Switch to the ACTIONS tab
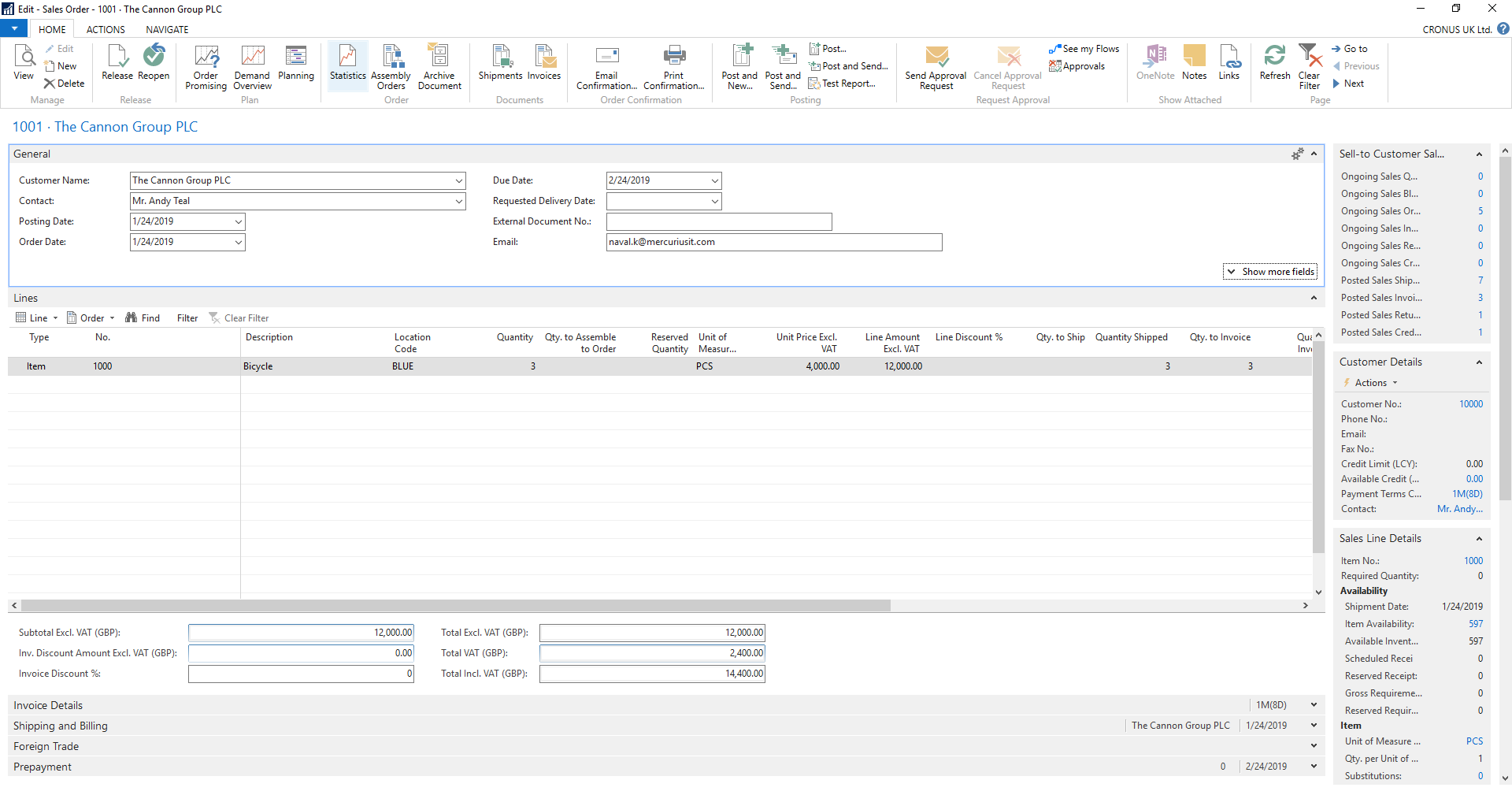The image size is (1512, 791). click(106, 29)
